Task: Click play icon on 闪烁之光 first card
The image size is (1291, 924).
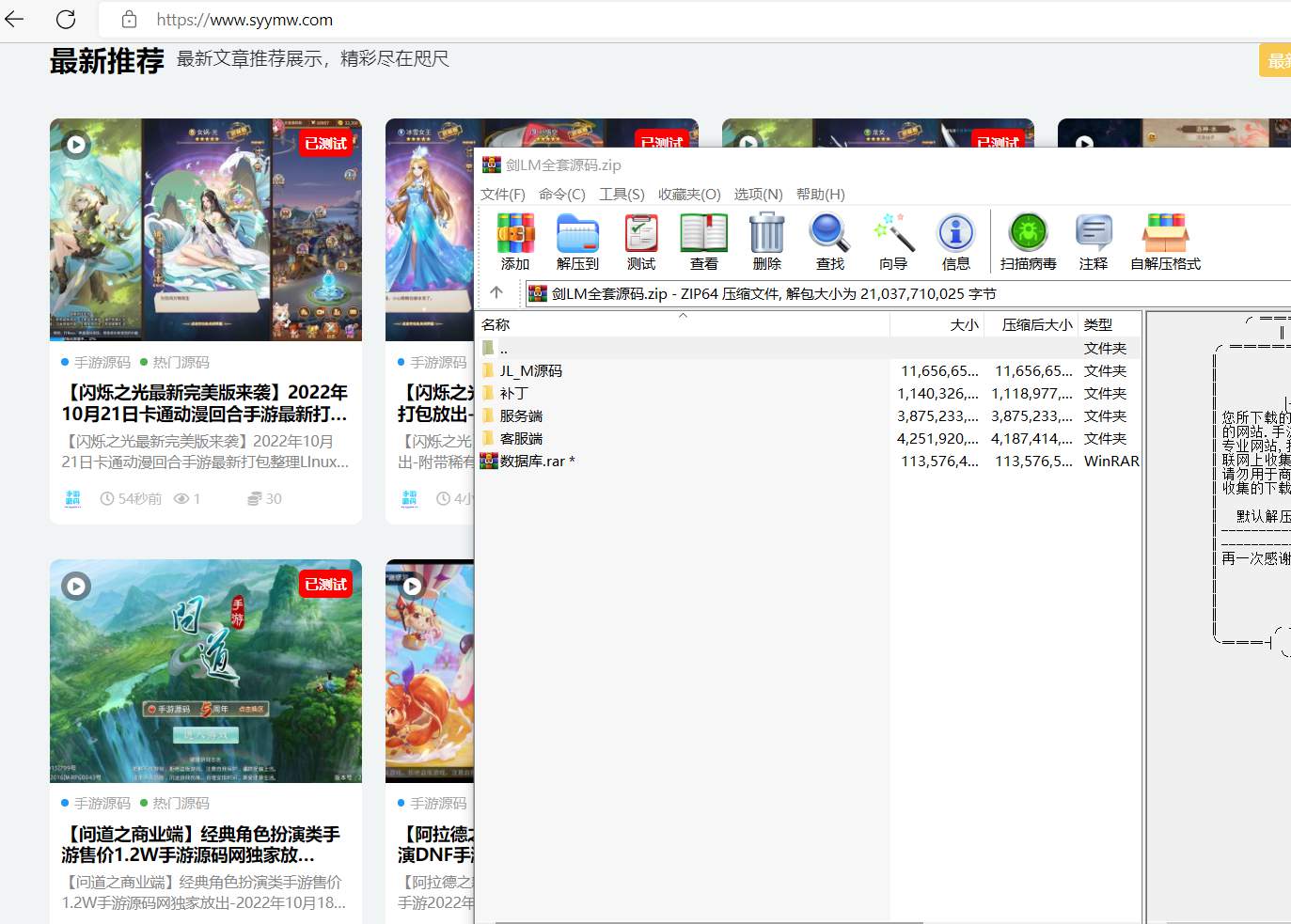Action: [x=76, y=145]
